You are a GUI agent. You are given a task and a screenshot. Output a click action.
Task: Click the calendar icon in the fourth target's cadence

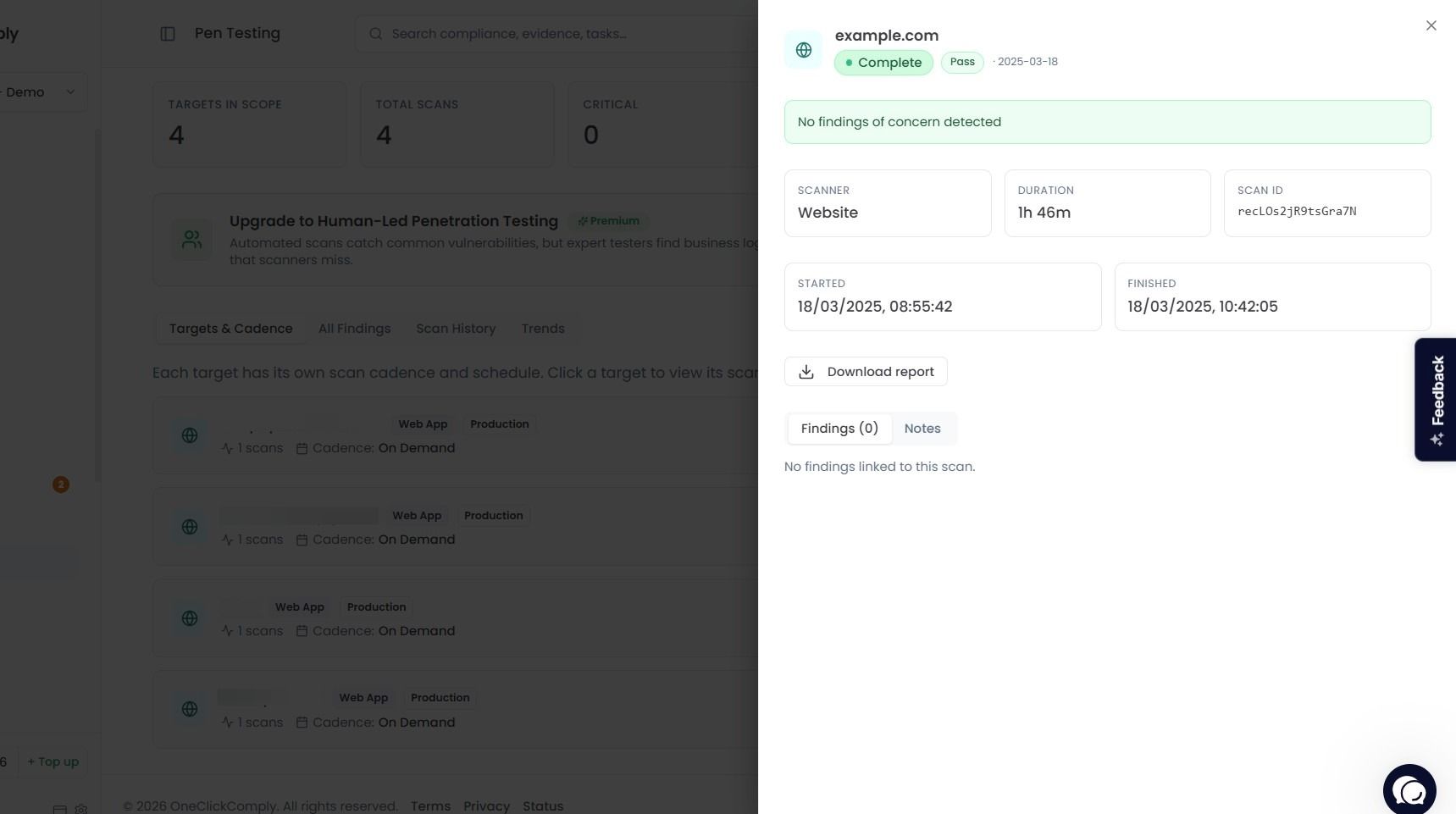(x=302, y=723)
